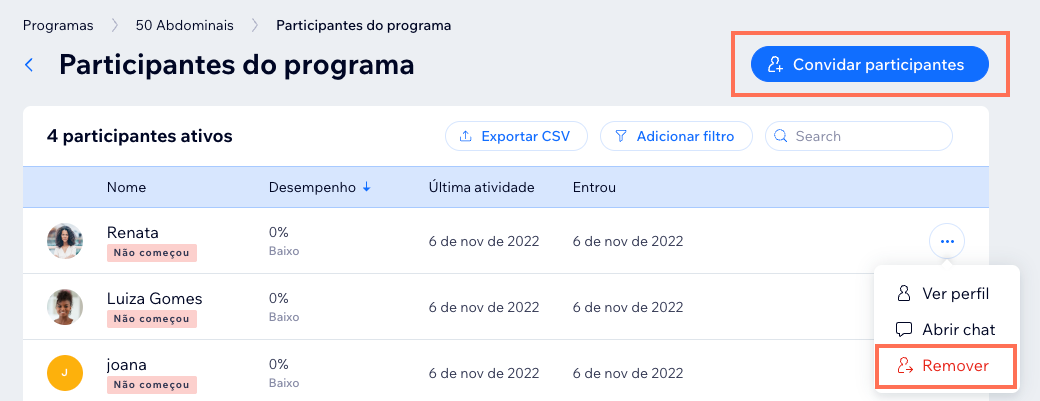Click the Desempenho sort arrow
The height and width of the screenshot is (401, 1040).
point(366,188)
